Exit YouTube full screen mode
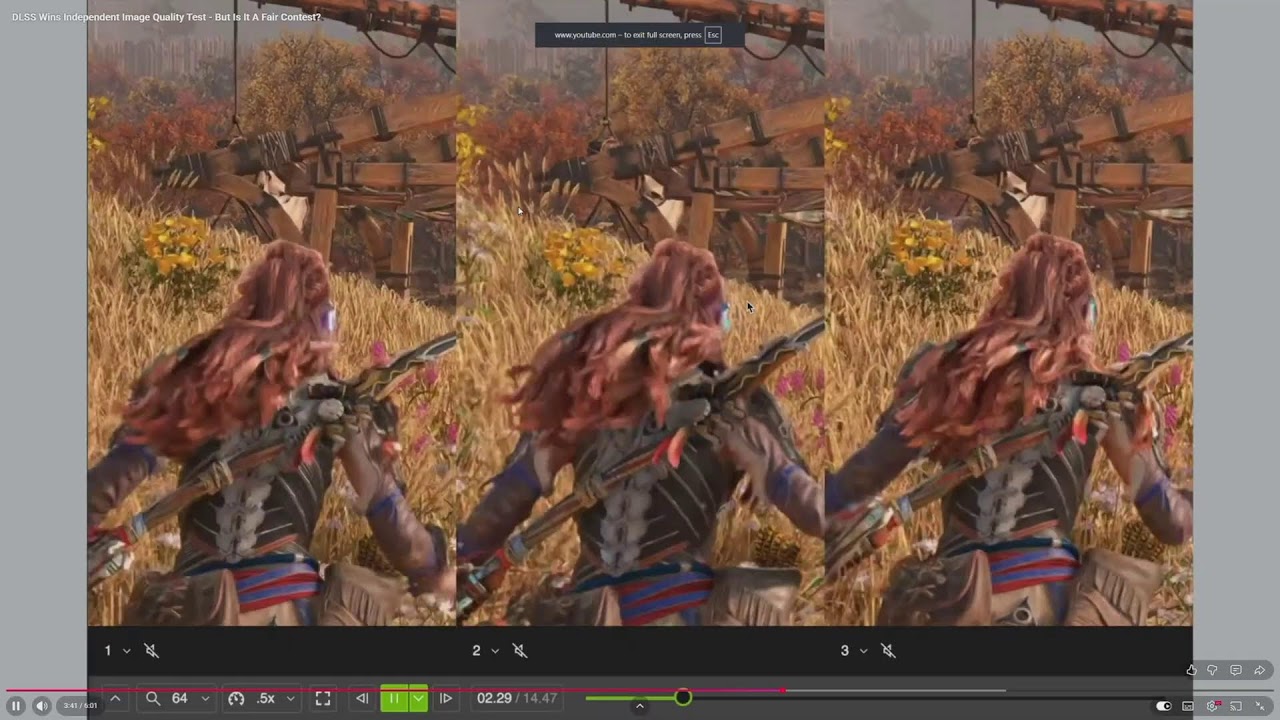 click(1261, 706)
